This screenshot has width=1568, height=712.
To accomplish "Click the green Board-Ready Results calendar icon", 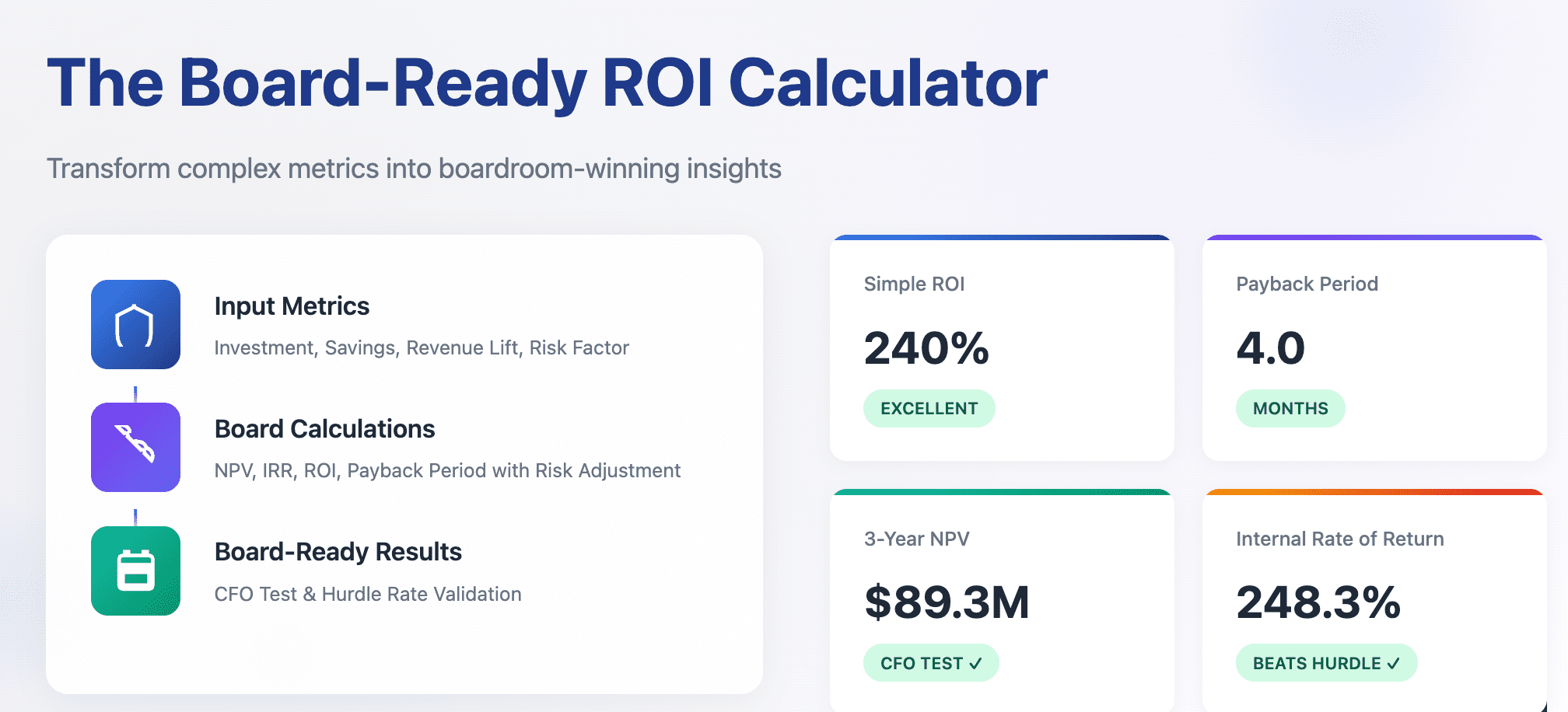I will tap(135, 571).
